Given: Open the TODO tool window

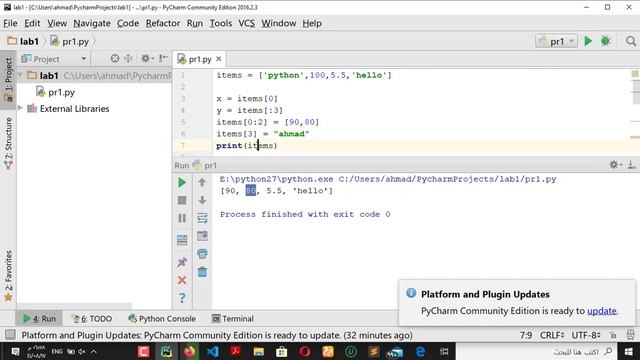Looking at the screenshot, I should 92,318.
